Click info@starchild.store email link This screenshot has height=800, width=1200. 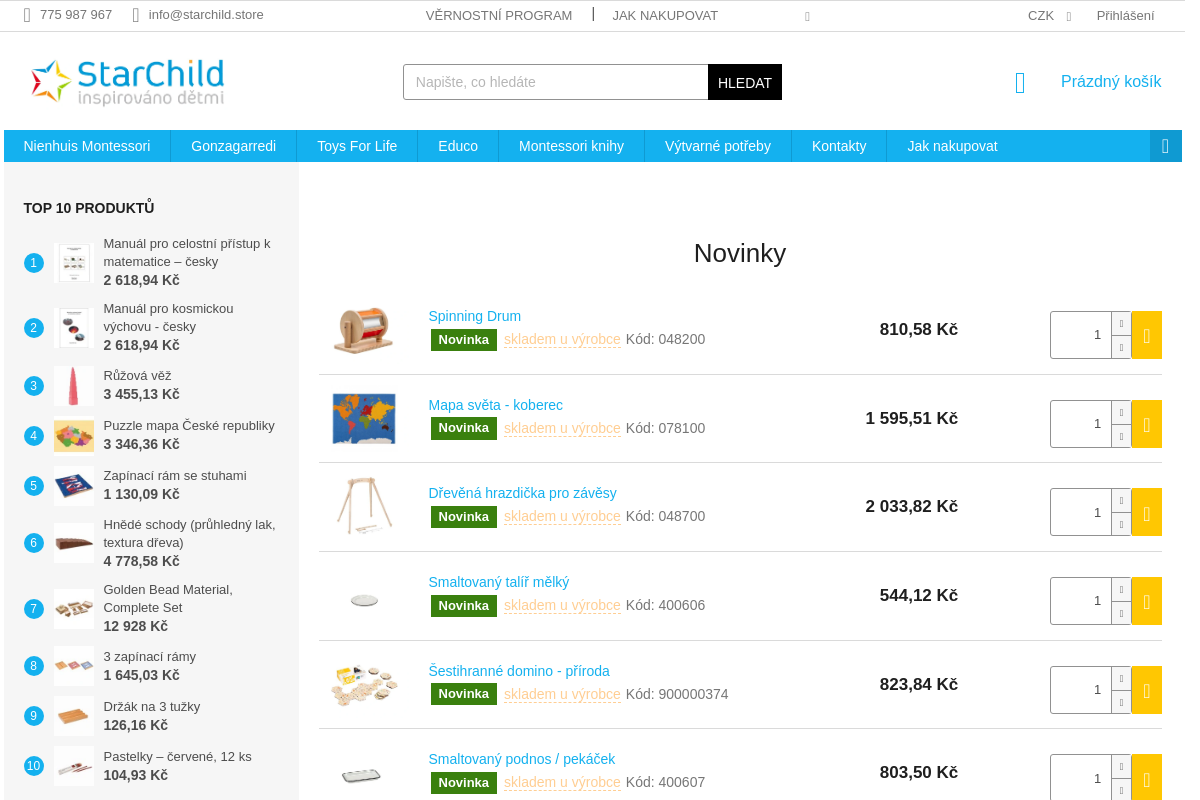click(x=206, y=15)
